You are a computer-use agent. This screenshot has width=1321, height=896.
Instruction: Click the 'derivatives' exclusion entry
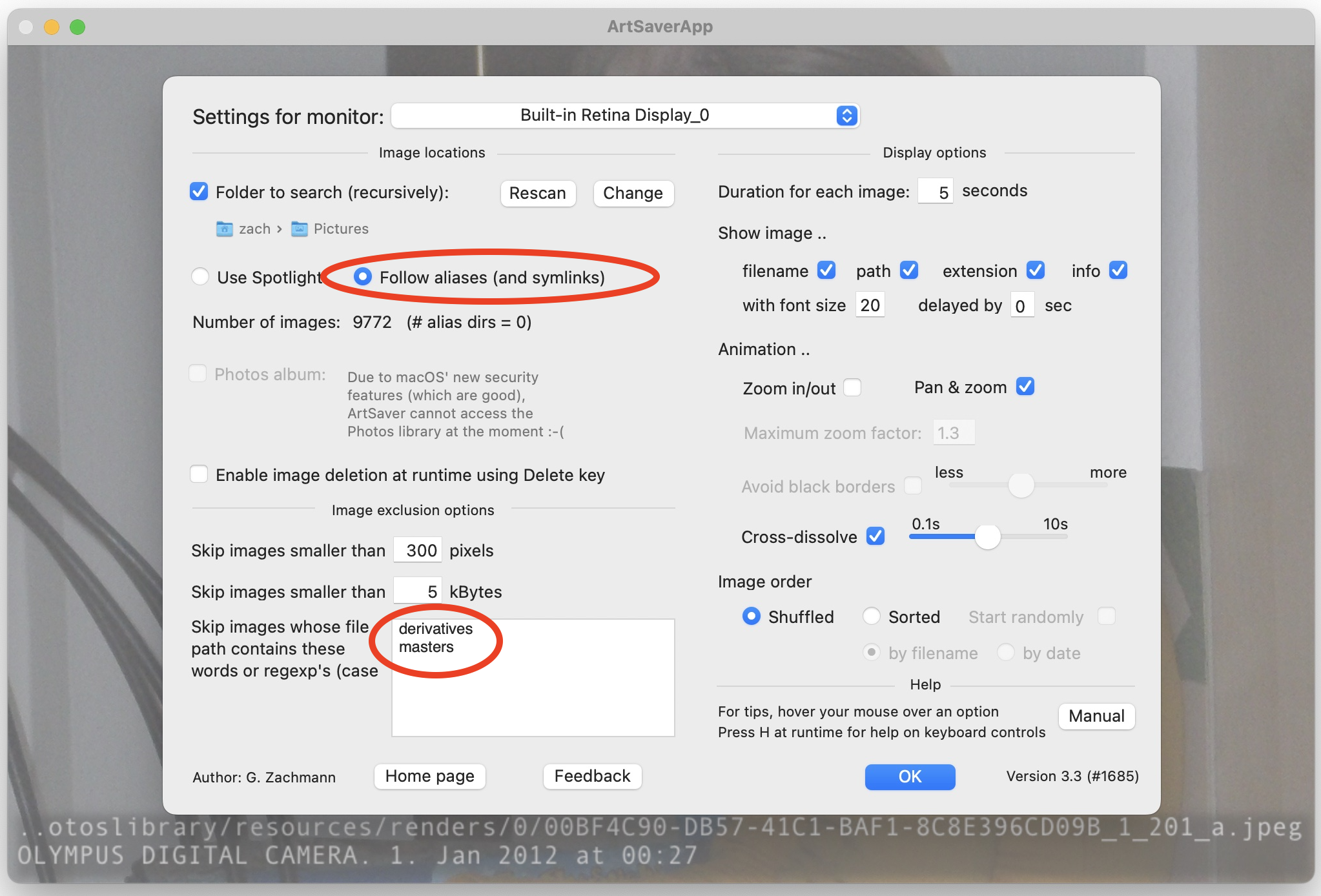tap(436, 628)
